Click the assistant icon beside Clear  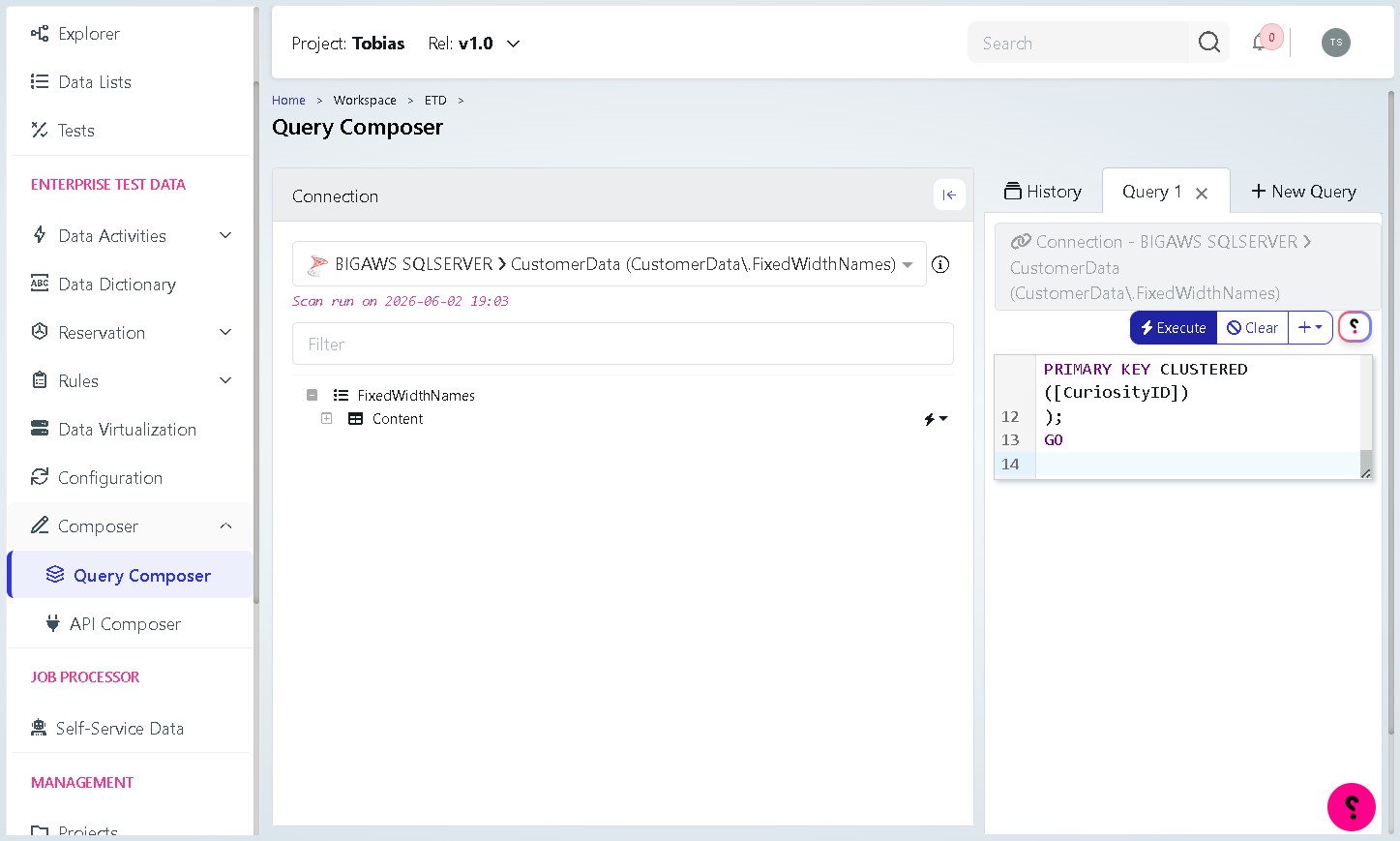(x=1355, y=327)
